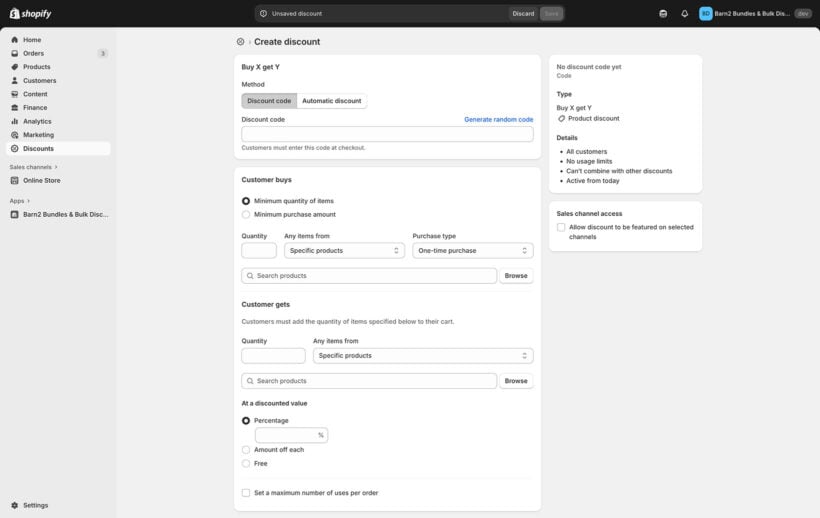
Task: Open the notifications bell icon
Action: [684, 14]
